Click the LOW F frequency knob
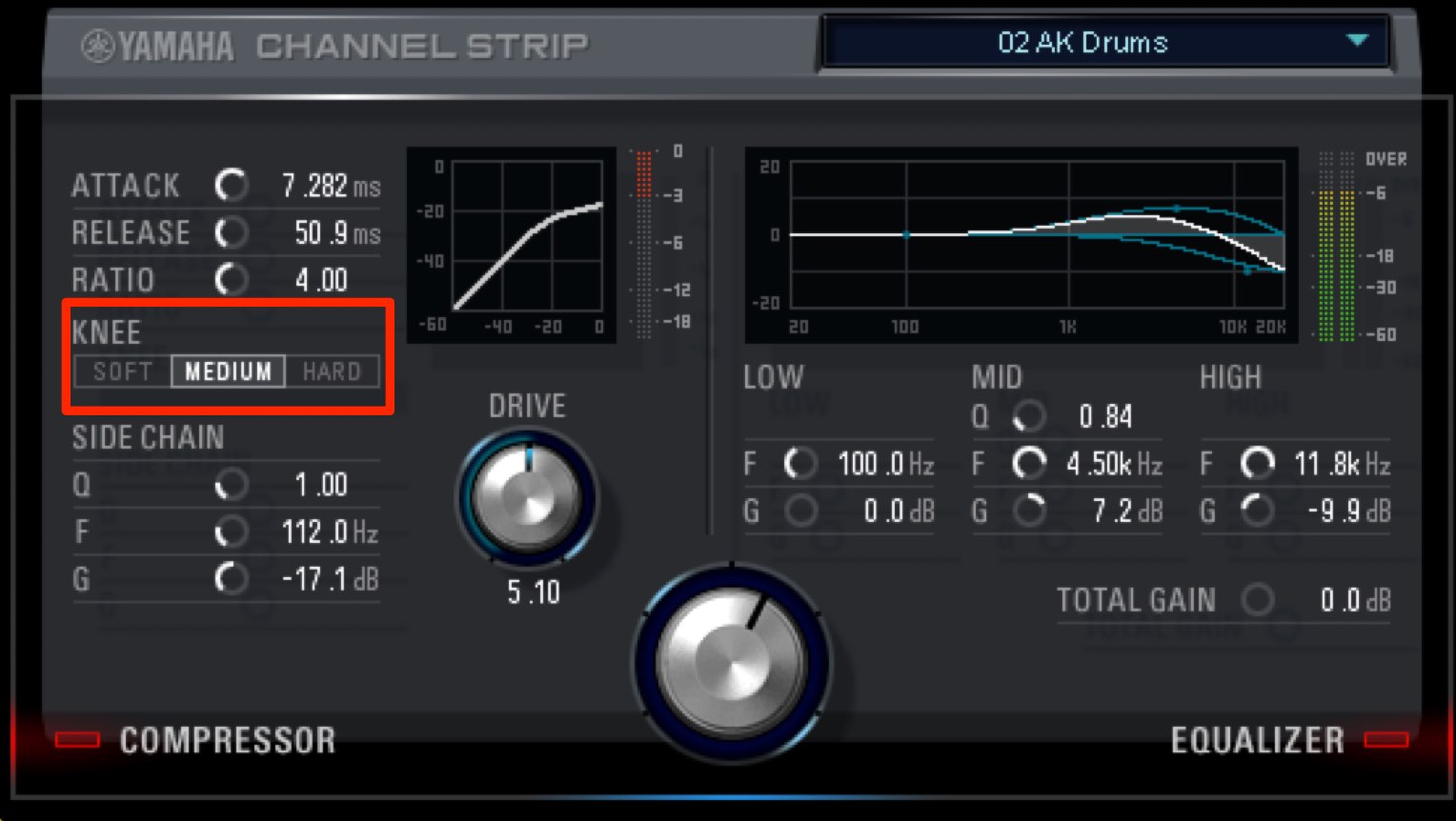Screen dimensions: 1456x821 coord(799,464)
